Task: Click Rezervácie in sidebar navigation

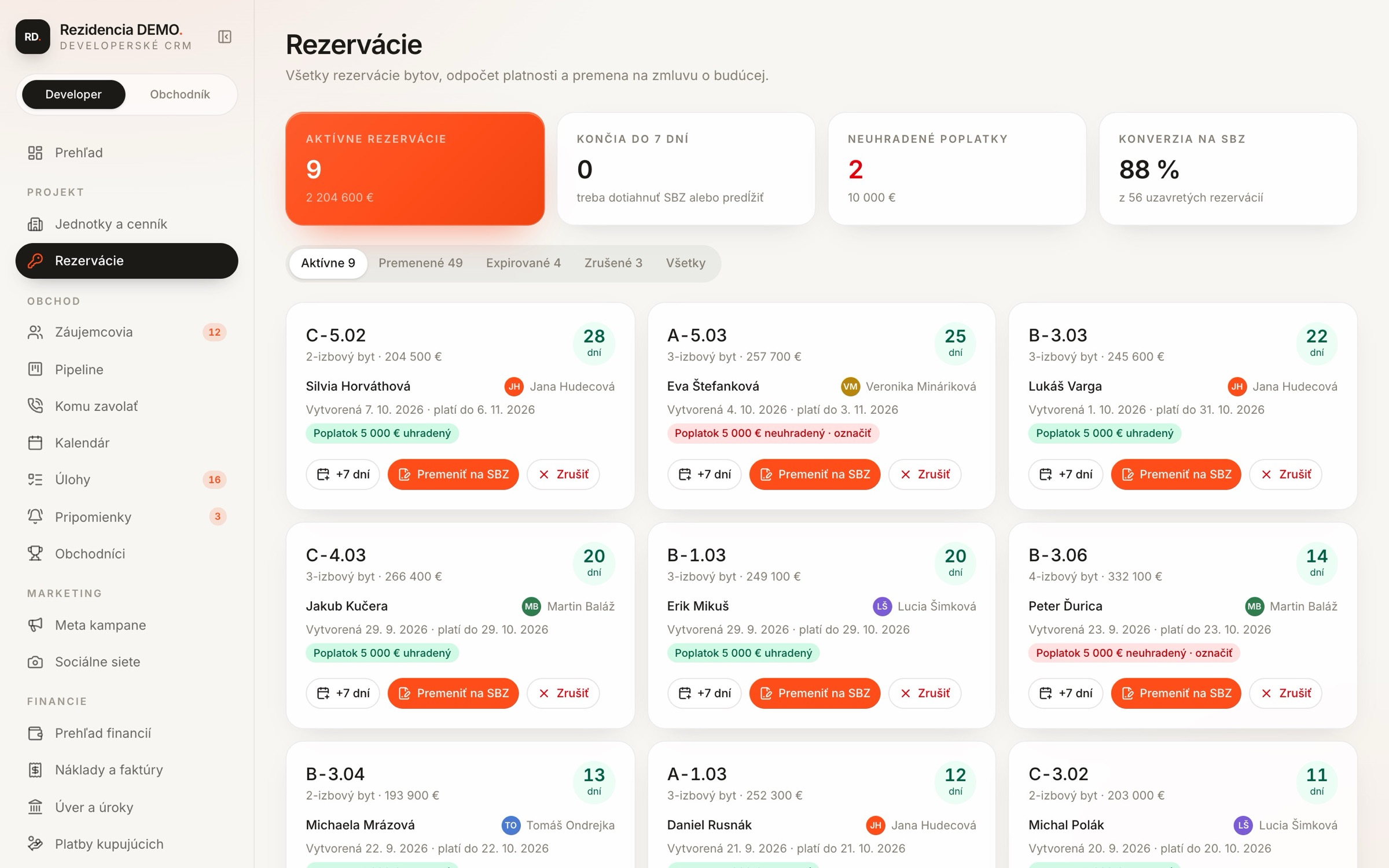Action: (127, 260)
